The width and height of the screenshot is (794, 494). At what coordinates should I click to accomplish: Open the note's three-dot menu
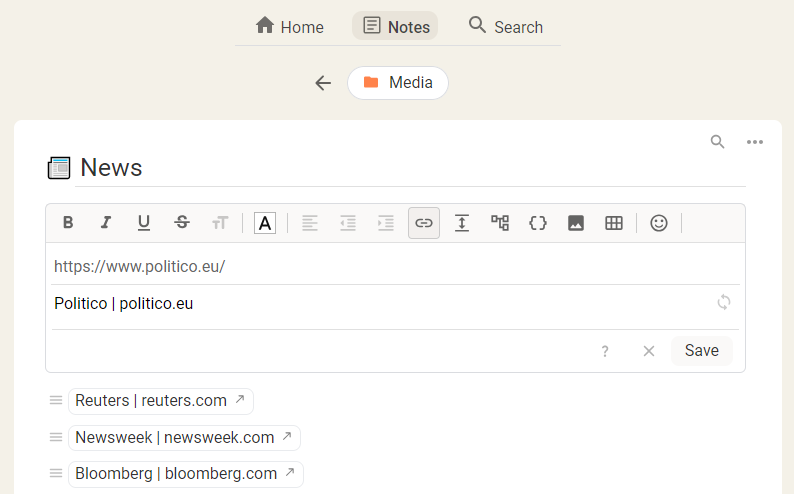point(755,142)
